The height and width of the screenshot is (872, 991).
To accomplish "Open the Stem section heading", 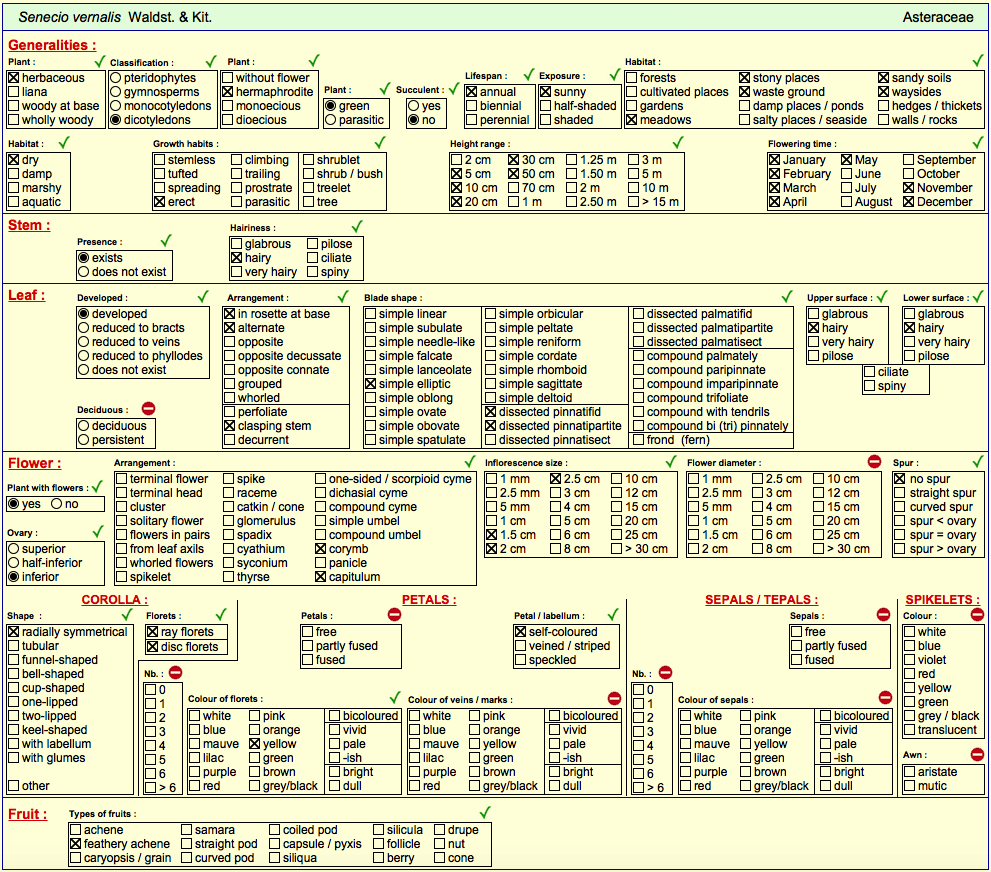I will [x=29, y=225].
